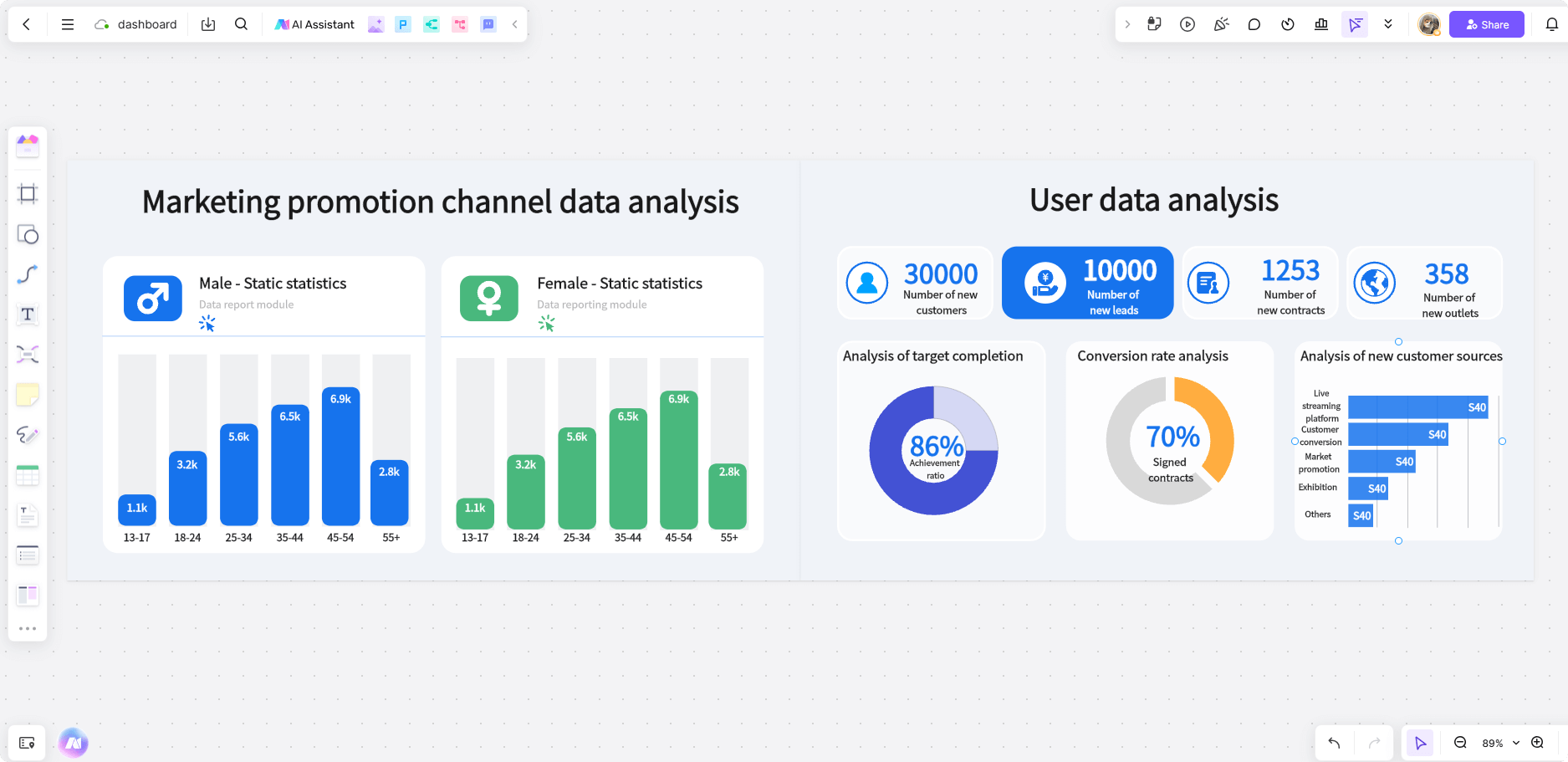Viewport: 1568px width, 762px height.
Task: Toggle the cursor tracking mode icon
Action: 1355,24
